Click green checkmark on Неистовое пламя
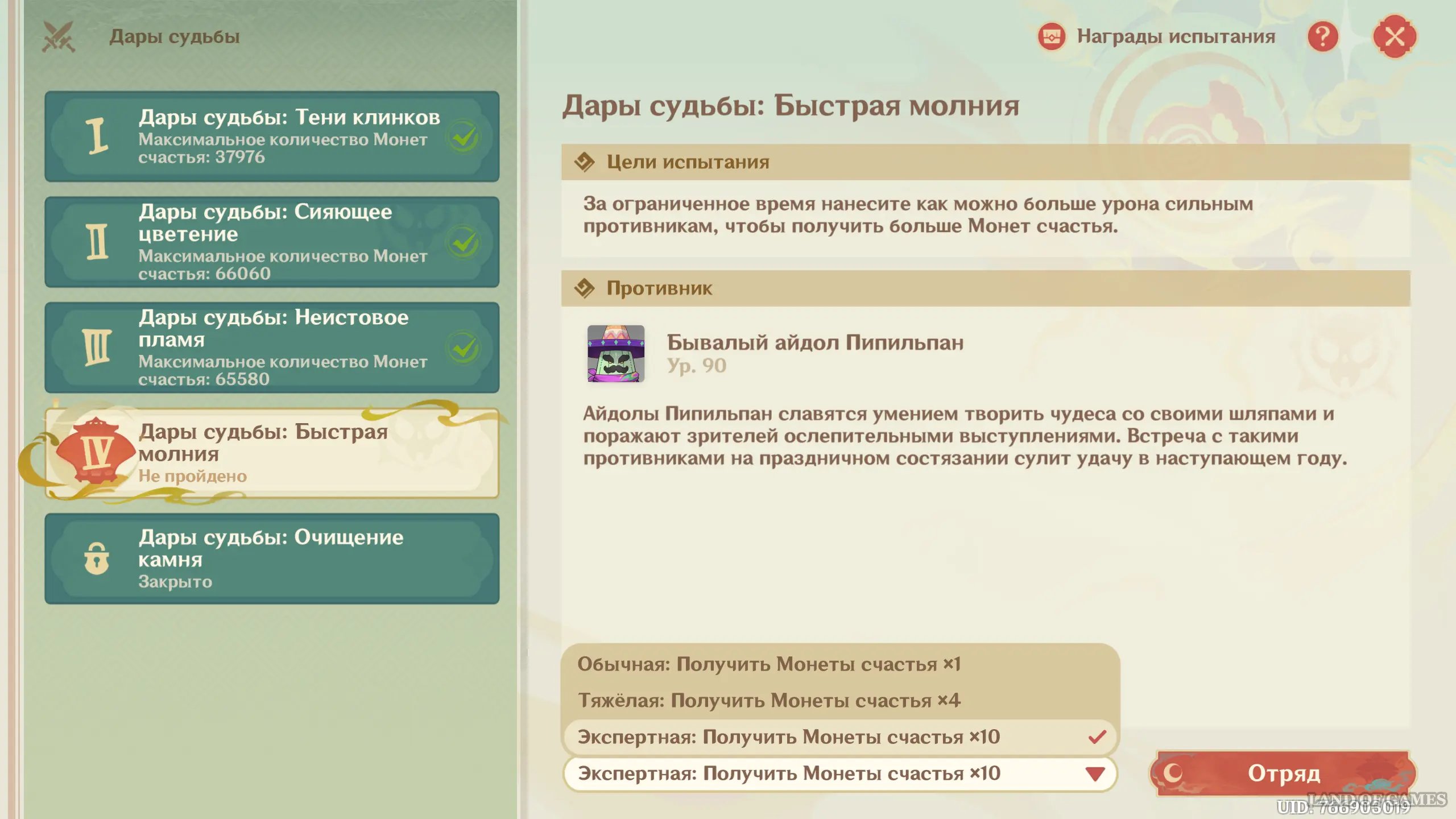This screenshot has height=819, width=1456. pos(464,348)
